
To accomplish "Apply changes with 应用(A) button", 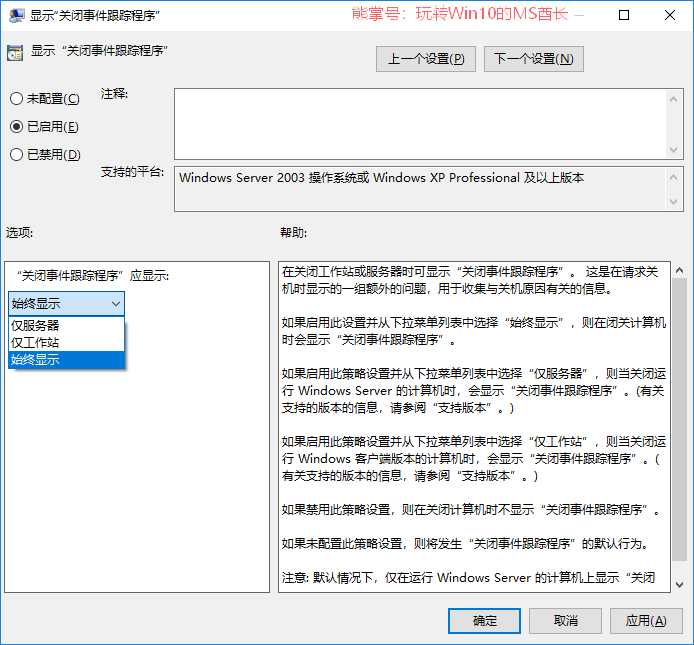I will (646, 621).
